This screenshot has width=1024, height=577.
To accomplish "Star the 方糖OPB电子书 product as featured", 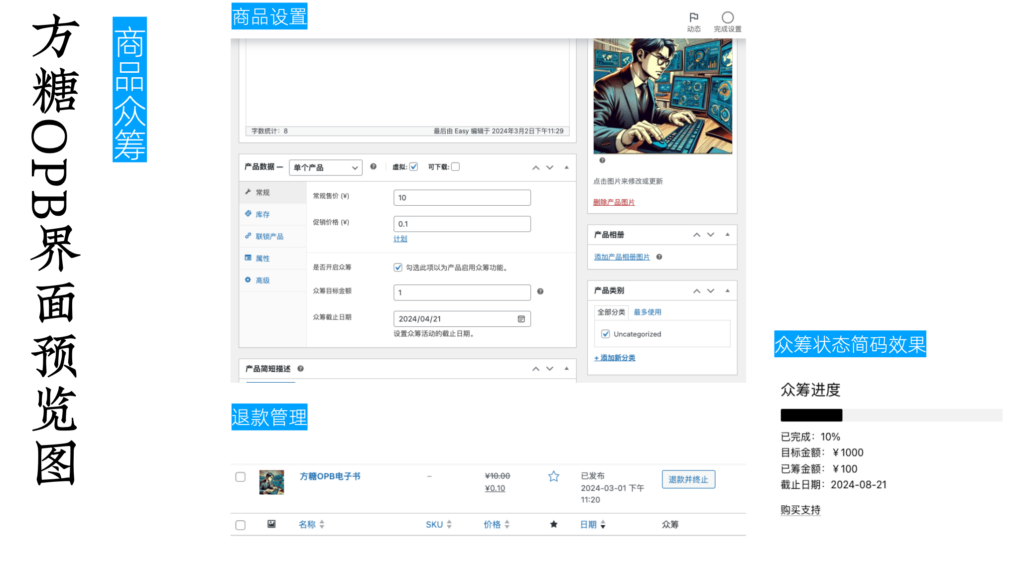I will (553, 477).
